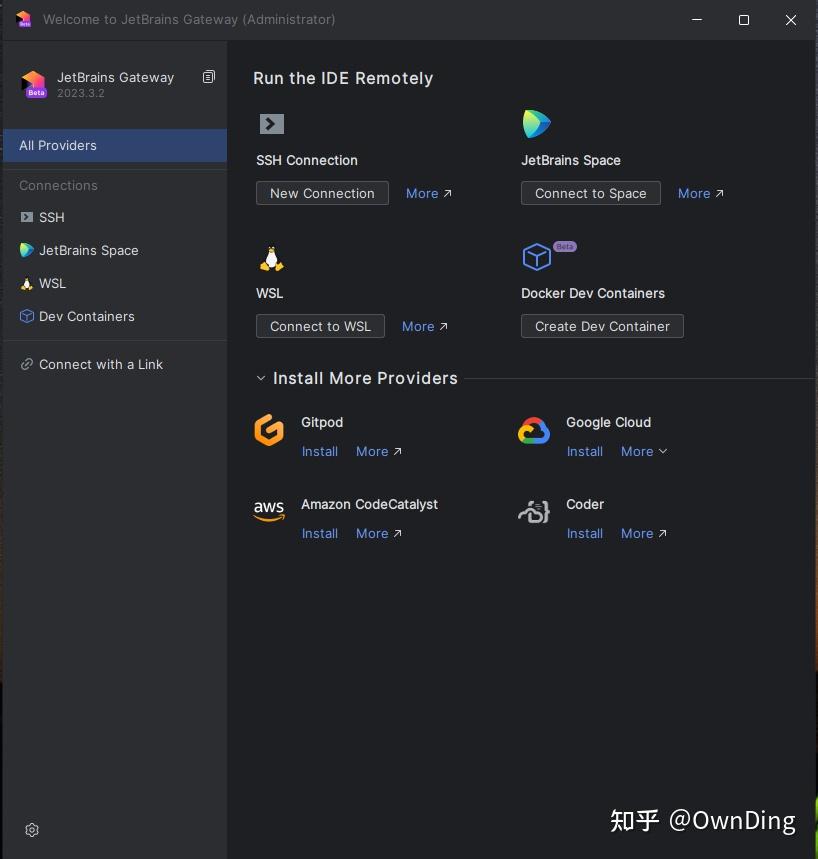818x859 pixels.
Task: Click the Coder logo icon
Action: 534,512
